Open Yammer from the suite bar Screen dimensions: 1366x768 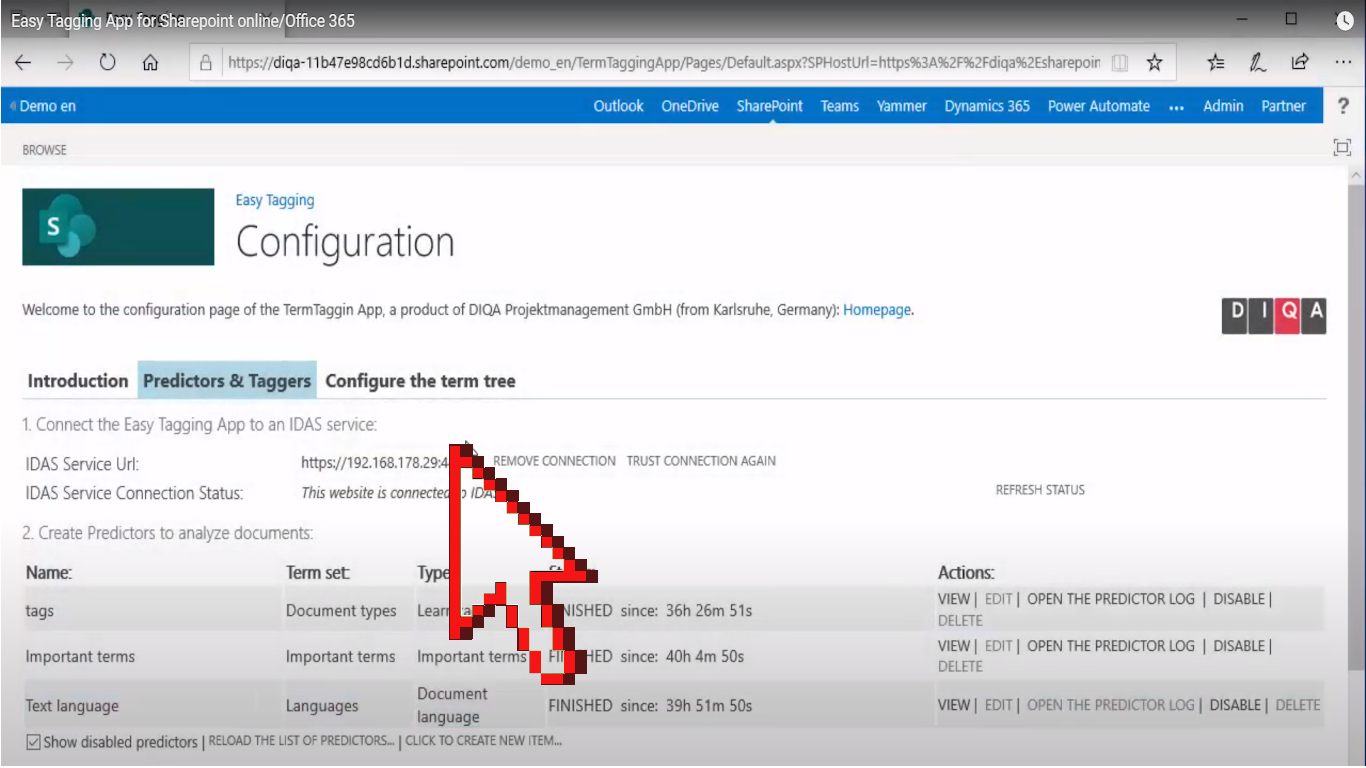pyautogui.click(x=902, y=106)
